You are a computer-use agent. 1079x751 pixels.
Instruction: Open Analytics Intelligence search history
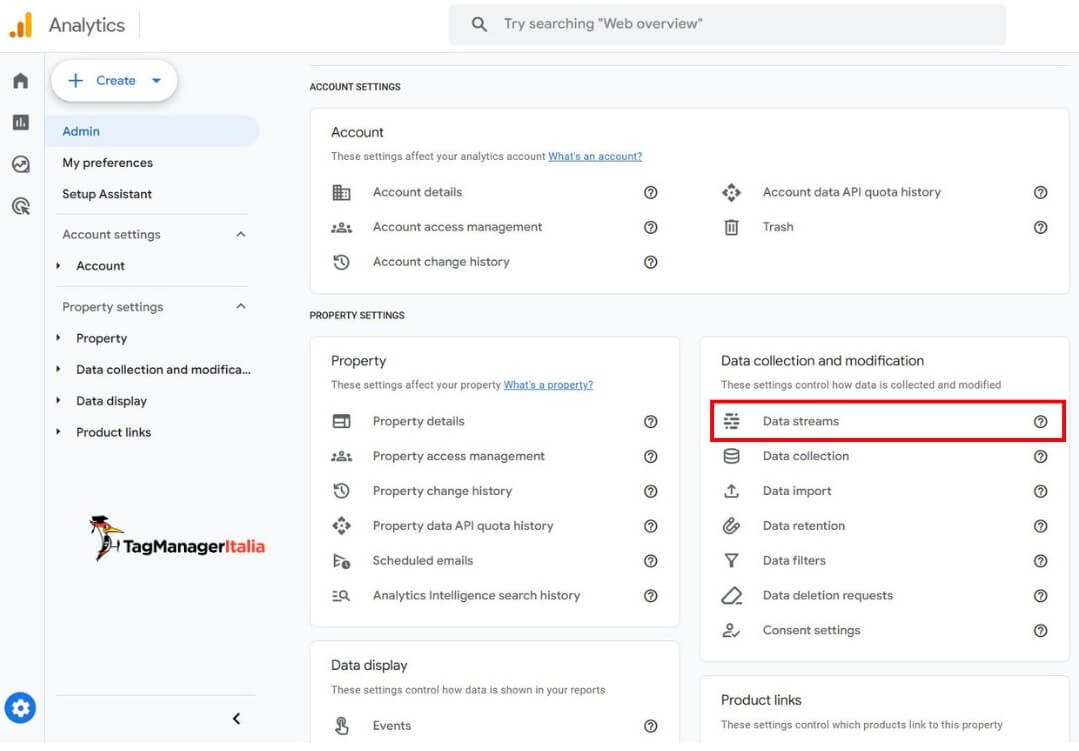point(476,595)
